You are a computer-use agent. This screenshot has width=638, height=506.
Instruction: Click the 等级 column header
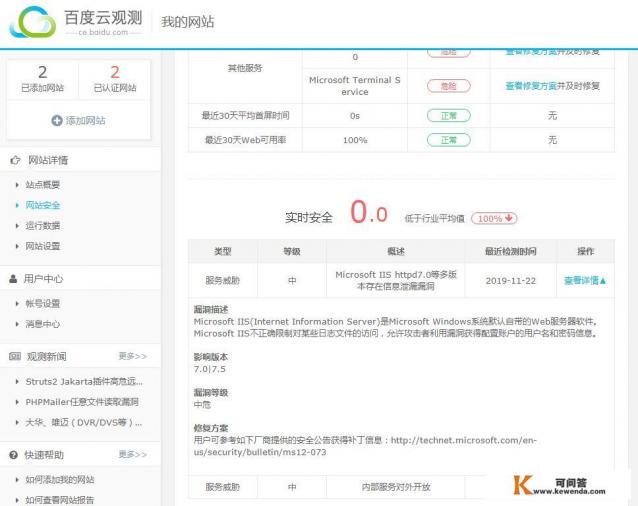(x=292, y=251)
